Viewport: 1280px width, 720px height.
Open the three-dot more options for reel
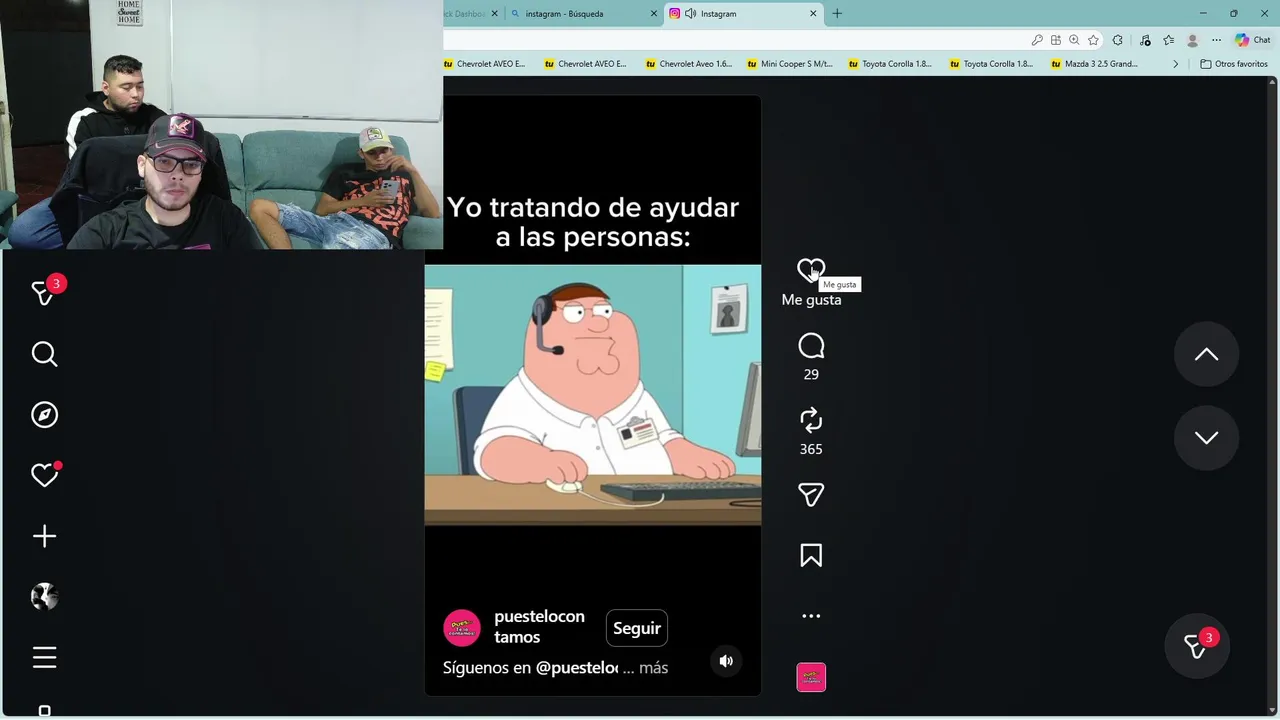coord(811,616)
